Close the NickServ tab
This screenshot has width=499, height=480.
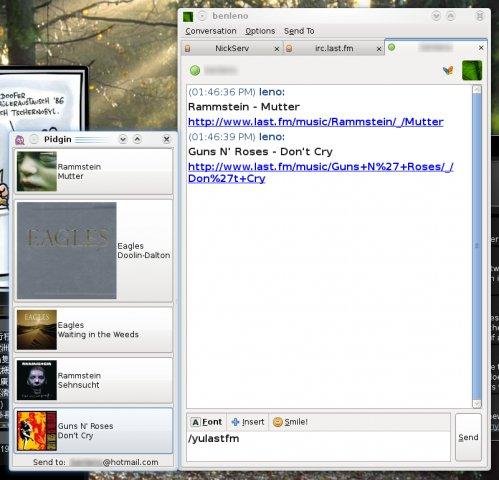(277, 49)
